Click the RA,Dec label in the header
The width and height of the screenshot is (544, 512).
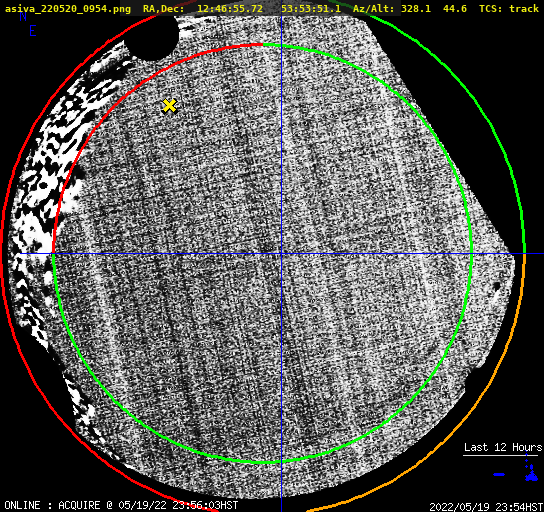(164, 9)
